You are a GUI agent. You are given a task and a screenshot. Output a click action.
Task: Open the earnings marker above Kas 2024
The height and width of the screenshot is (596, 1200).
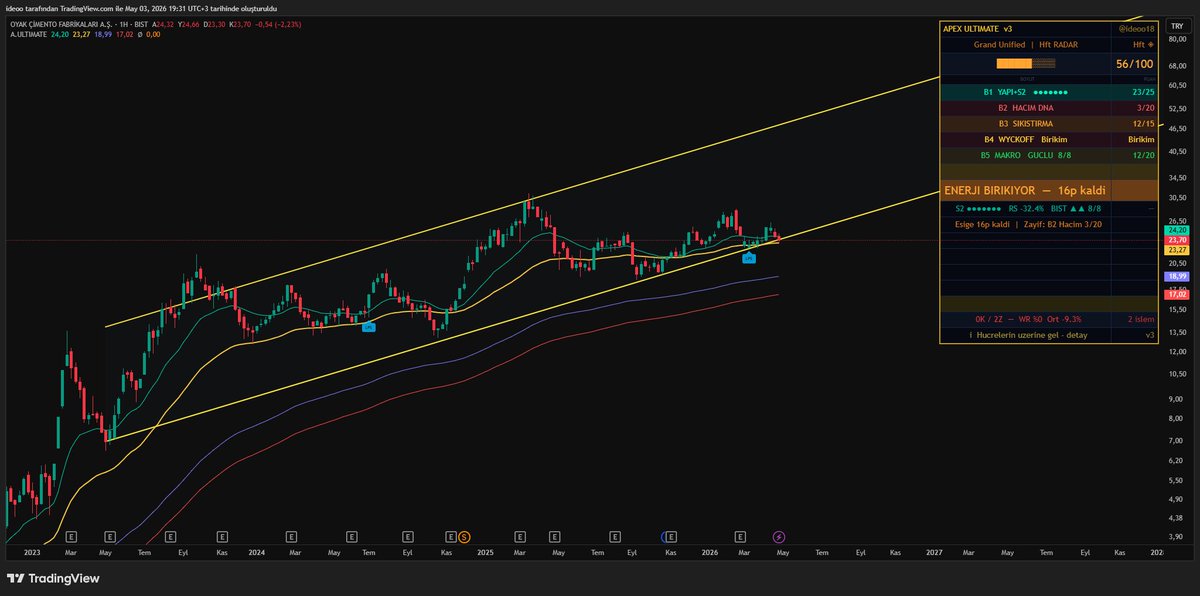point(451,537)
